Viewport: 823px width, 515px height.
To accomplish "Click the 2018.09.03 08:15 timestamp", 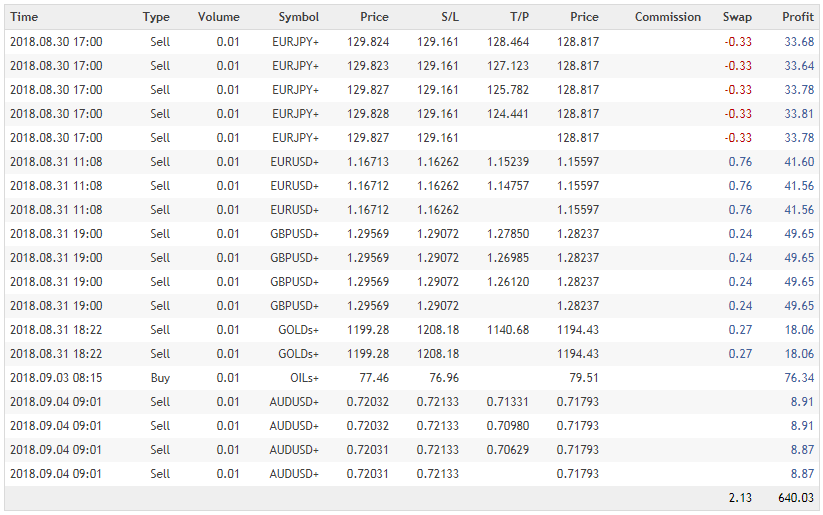I will pyautogui.click(x=56, y=377).
